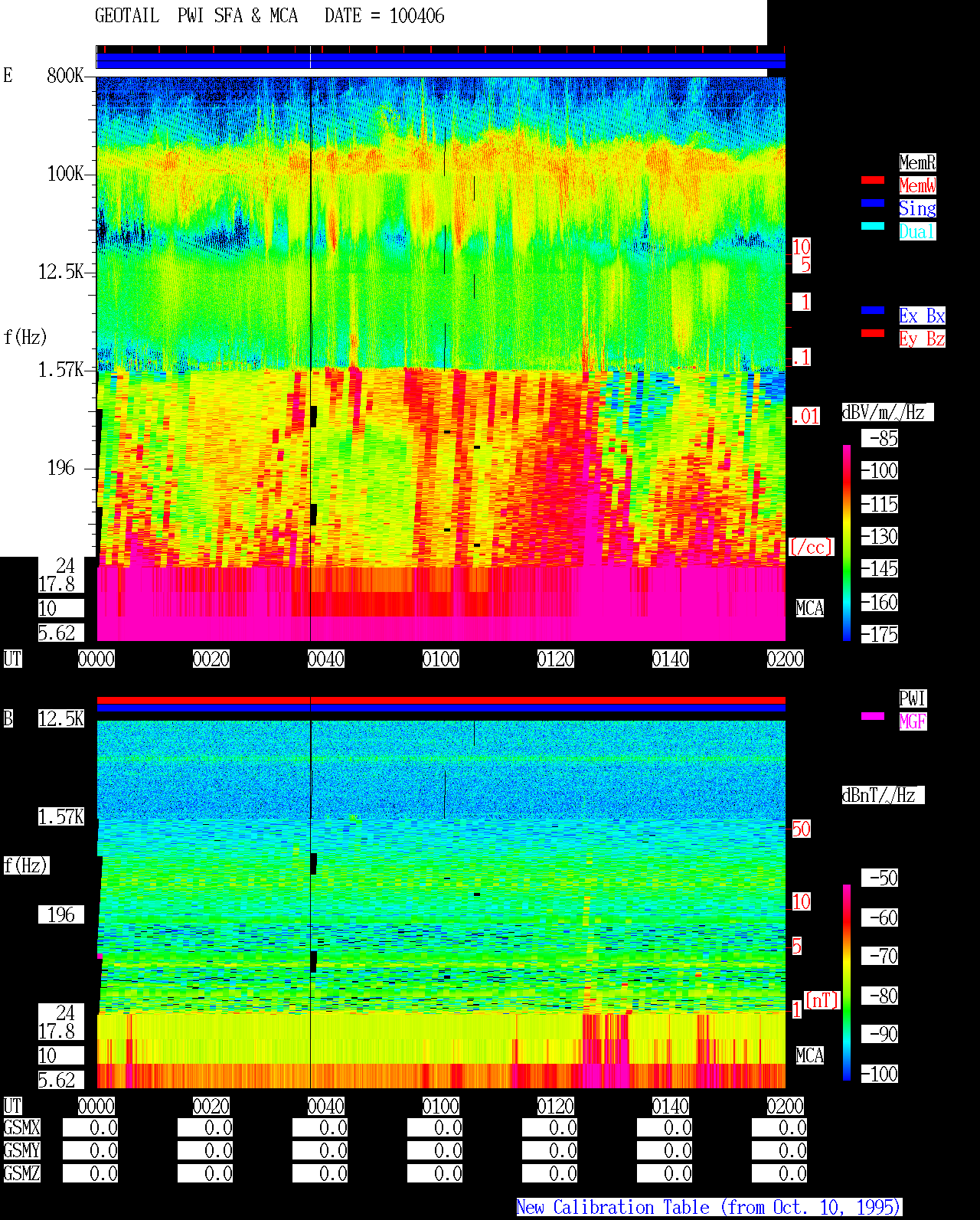
Task: Click the dBnT/√Hz unit label
Action: (x=883, y=795)
